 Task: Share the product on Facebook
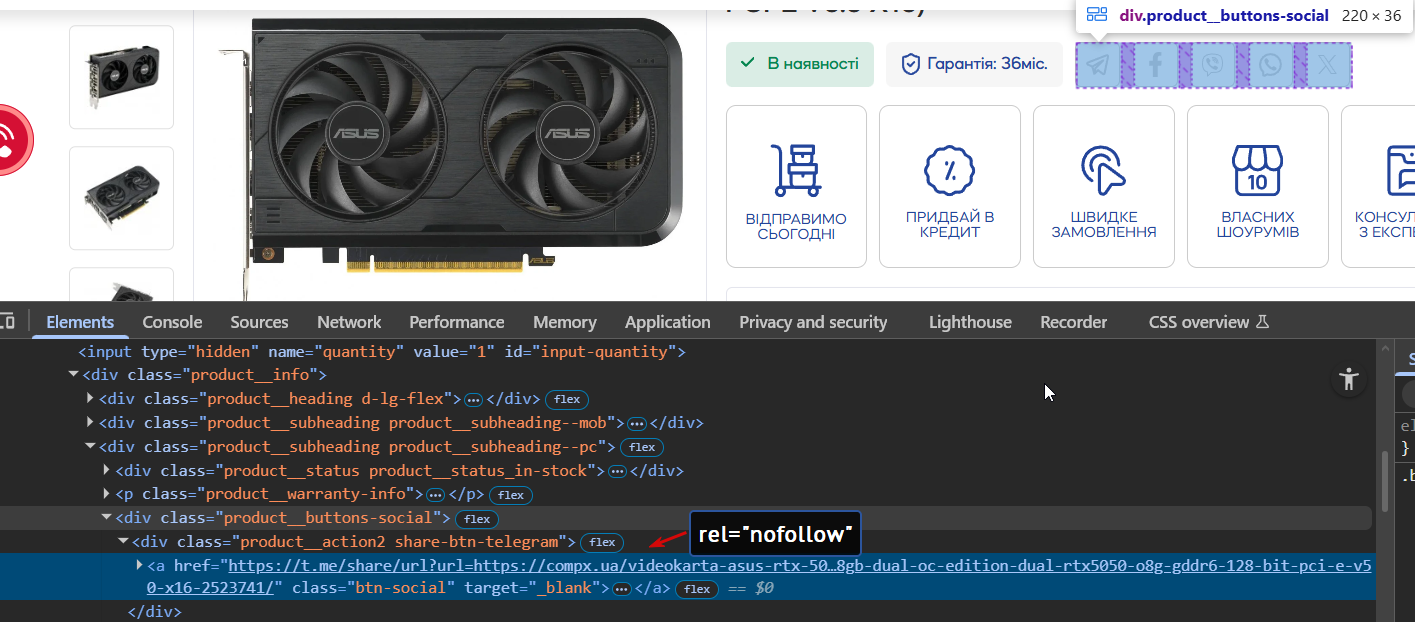1156,65
